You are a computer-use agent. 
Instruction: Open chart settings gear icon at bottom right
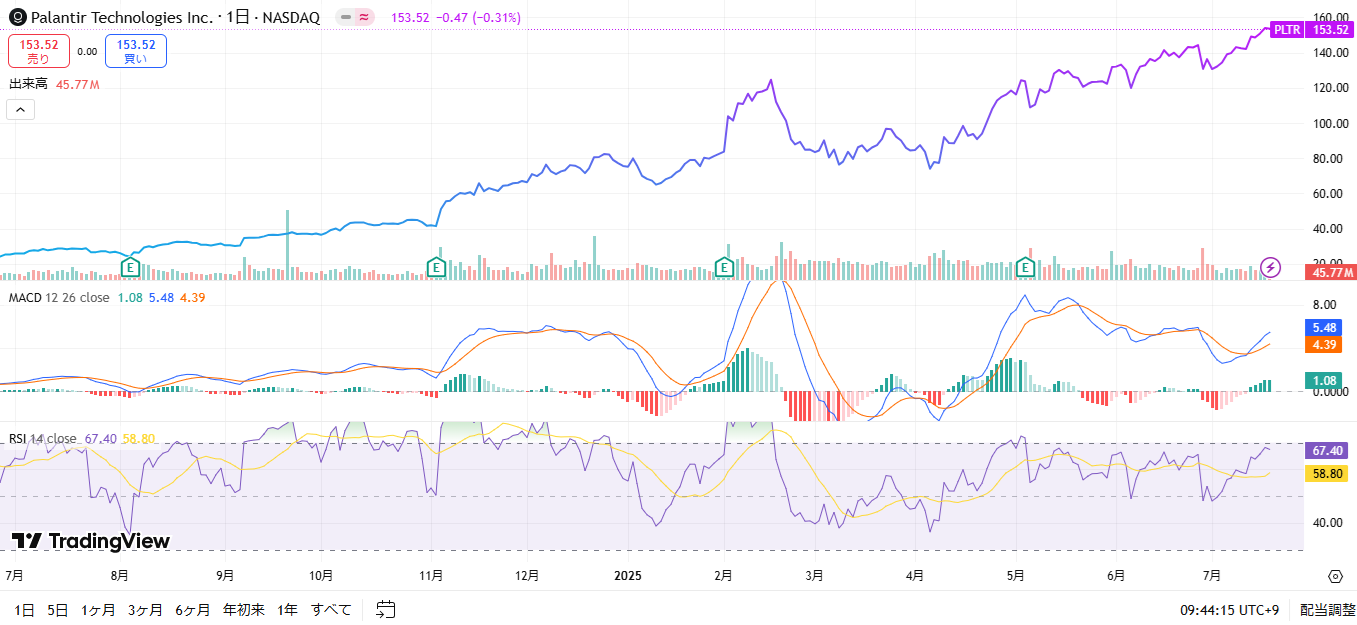[x=1335, y=576]
